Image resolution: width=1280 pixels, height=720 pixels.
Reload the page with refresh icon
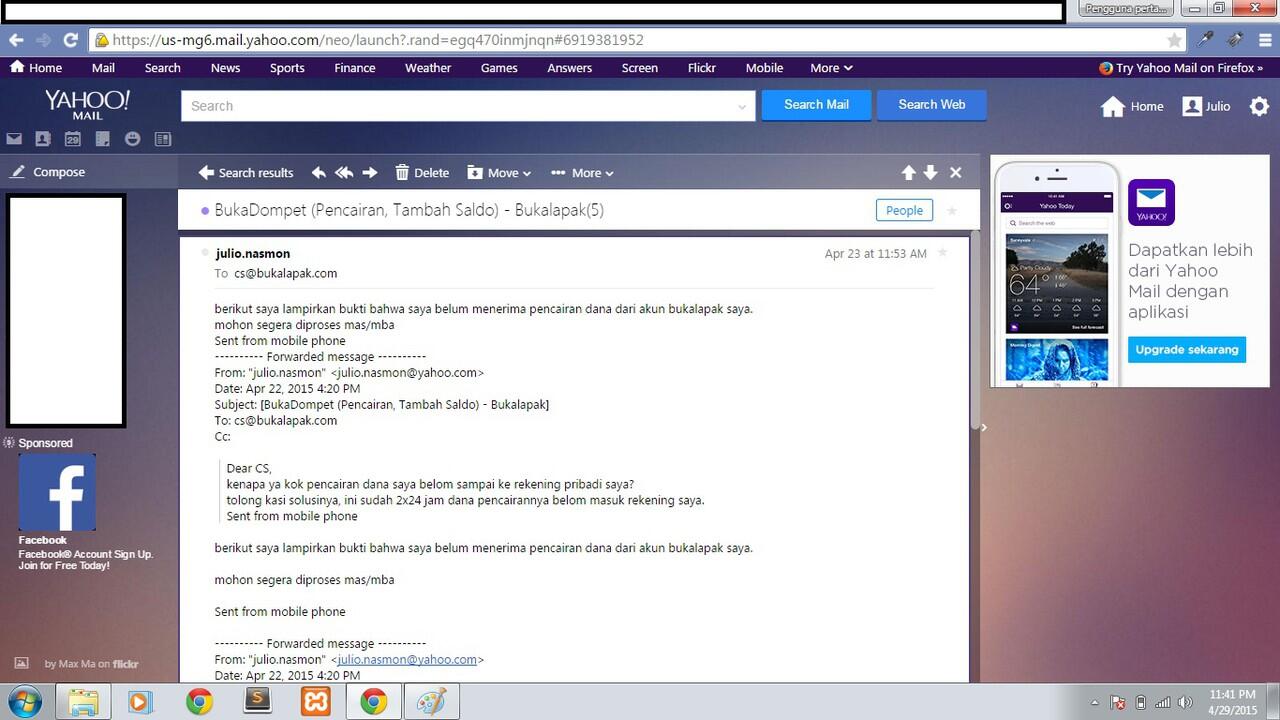pyautogui.click(x=70, y=40)
